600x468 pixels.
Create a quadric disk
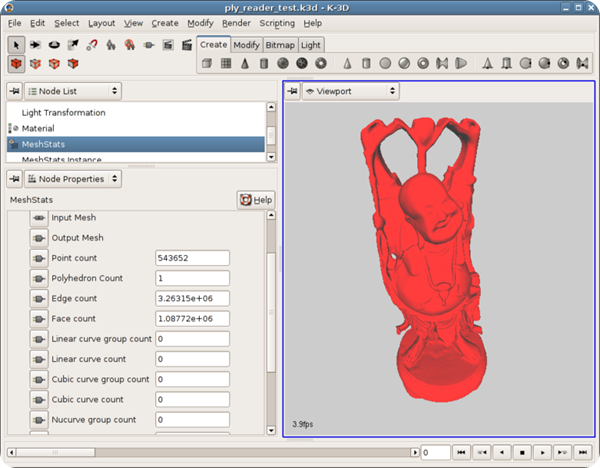[385, 63]
